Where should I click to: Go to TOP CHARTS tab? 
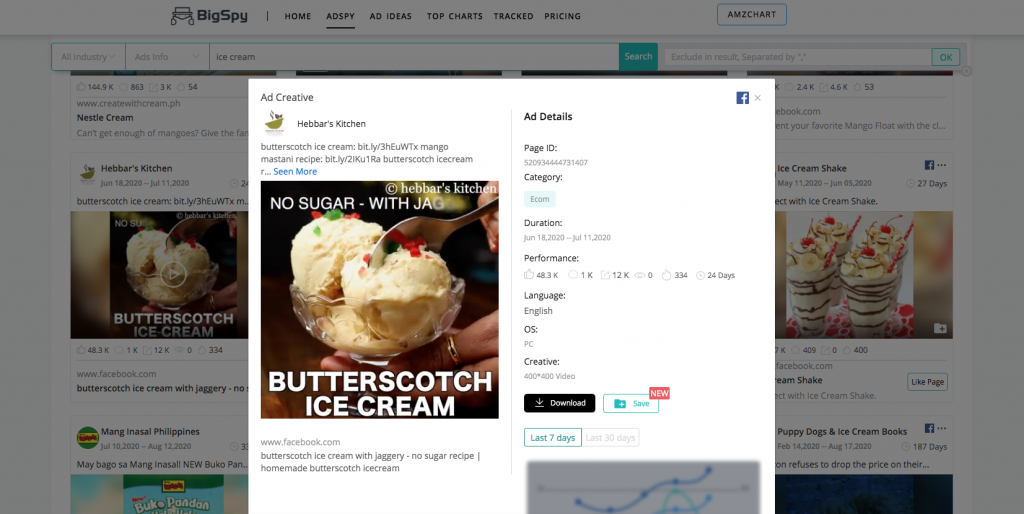tap(455, 16)
